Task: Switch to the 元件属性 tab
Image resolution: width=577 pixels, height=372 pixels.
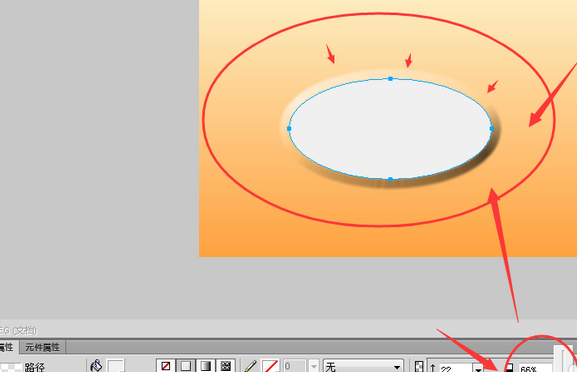Action: click(x=42, y=347)
